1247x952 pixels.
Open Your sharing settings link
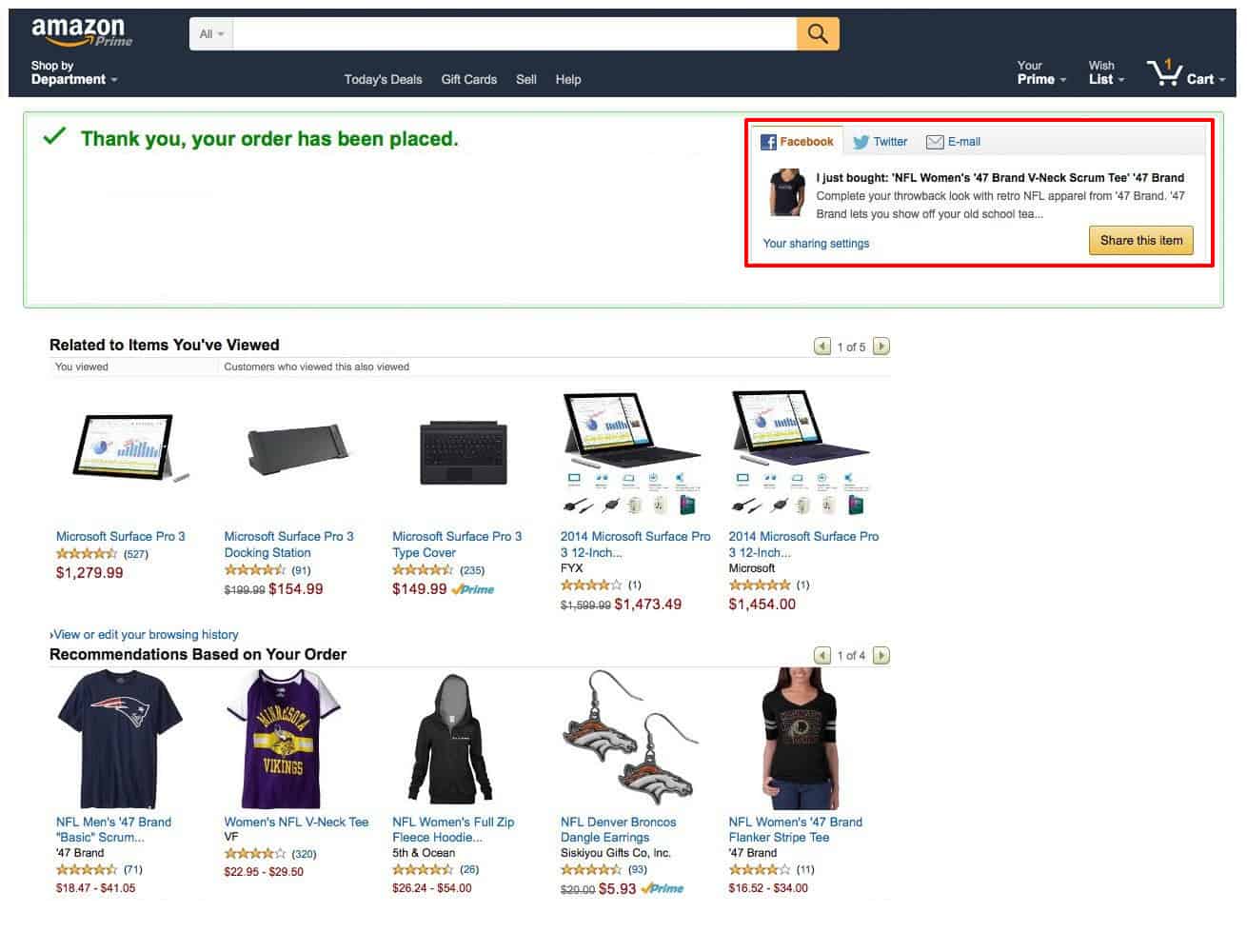816,244
